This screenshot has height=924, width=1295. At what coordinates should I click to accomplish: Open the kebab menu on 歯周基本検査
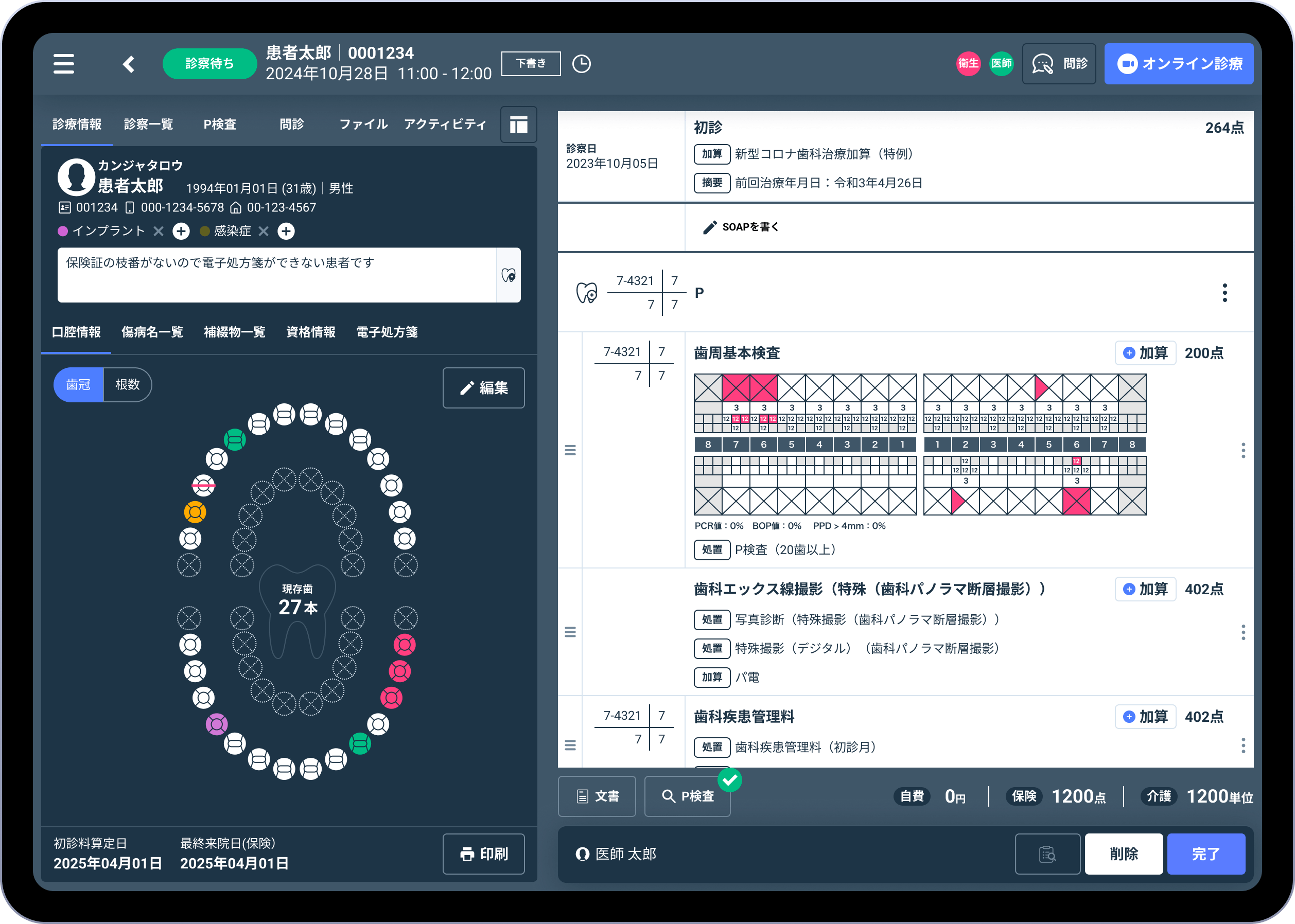(x=1243, y=450)
